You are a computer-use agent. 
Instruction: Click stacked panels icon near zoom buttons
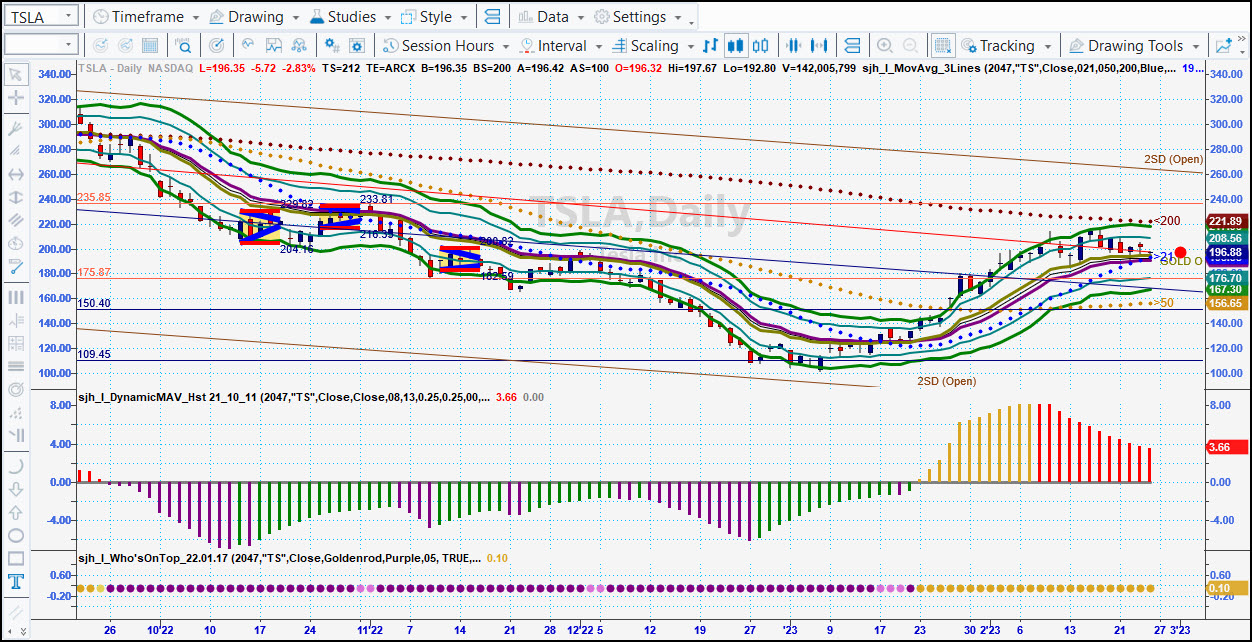(x=852, y=45)
